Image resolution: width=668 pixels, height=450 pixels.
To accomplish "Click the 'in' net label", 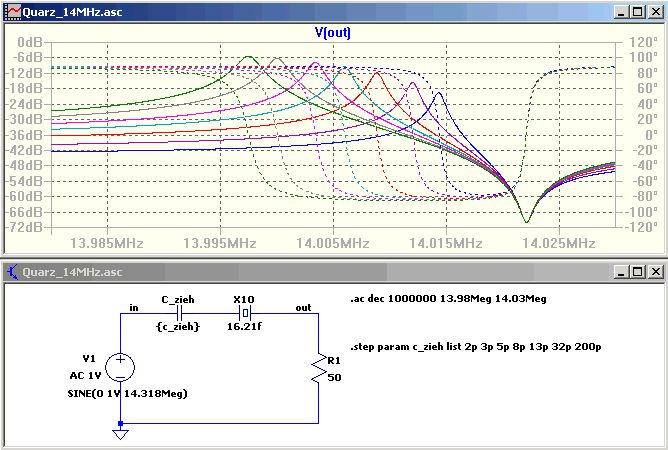I will coord(134,308).
